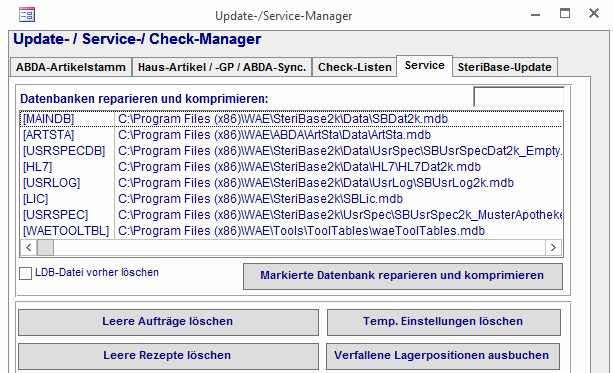Click the empty text field above database list

tap(518, 97)
